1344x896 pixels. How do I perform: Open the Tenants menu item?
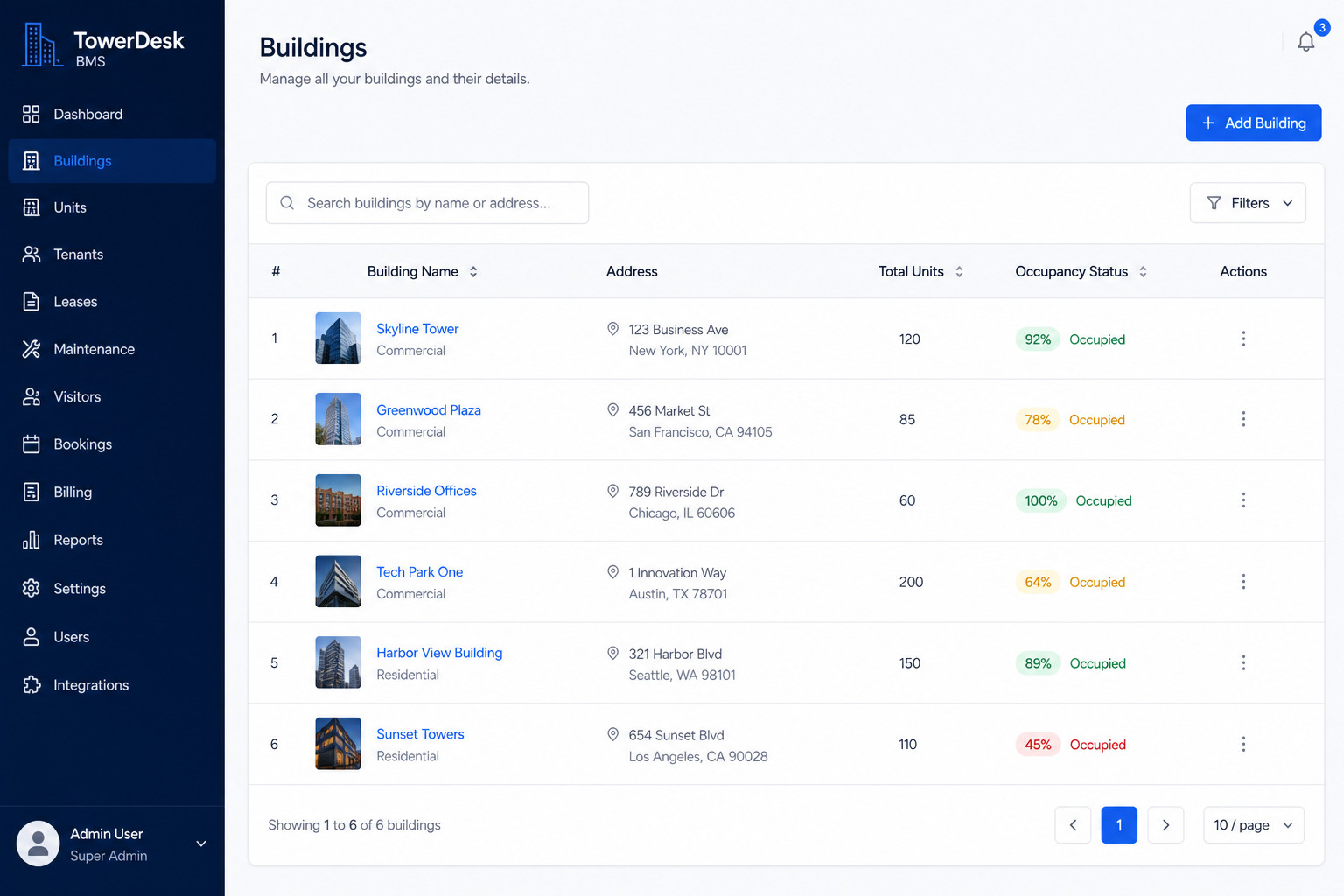112,255
